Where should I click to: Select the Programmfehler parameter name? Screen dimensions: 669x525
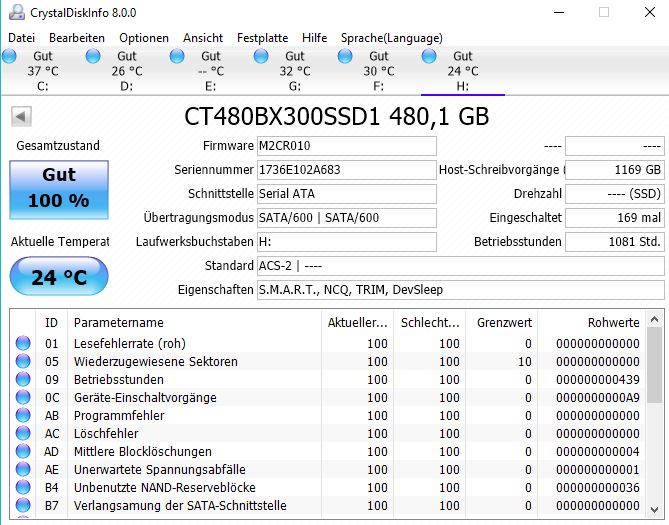[119, 415]
